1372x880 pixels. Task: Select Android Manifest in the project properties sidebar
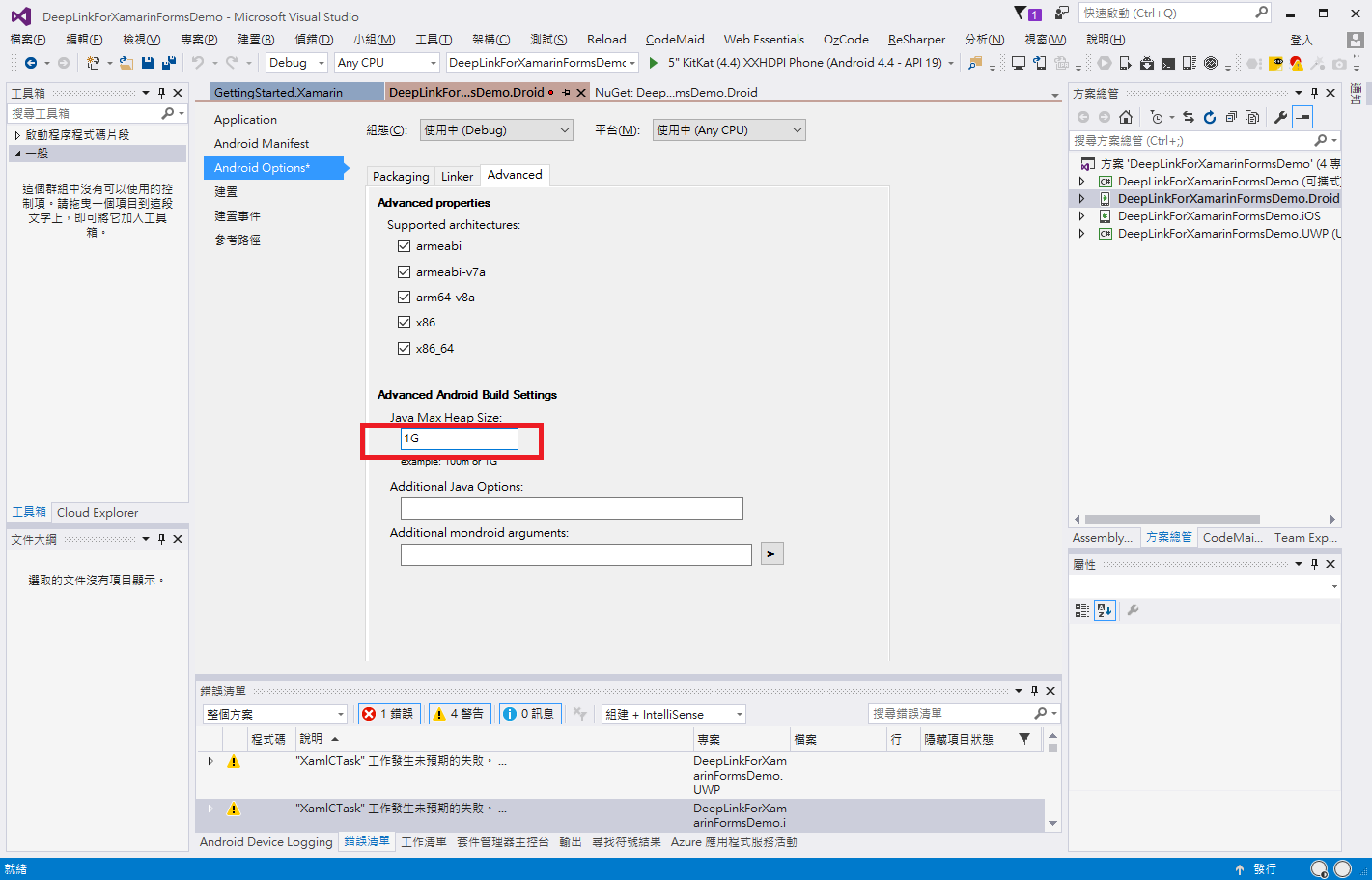click(262, 144)
